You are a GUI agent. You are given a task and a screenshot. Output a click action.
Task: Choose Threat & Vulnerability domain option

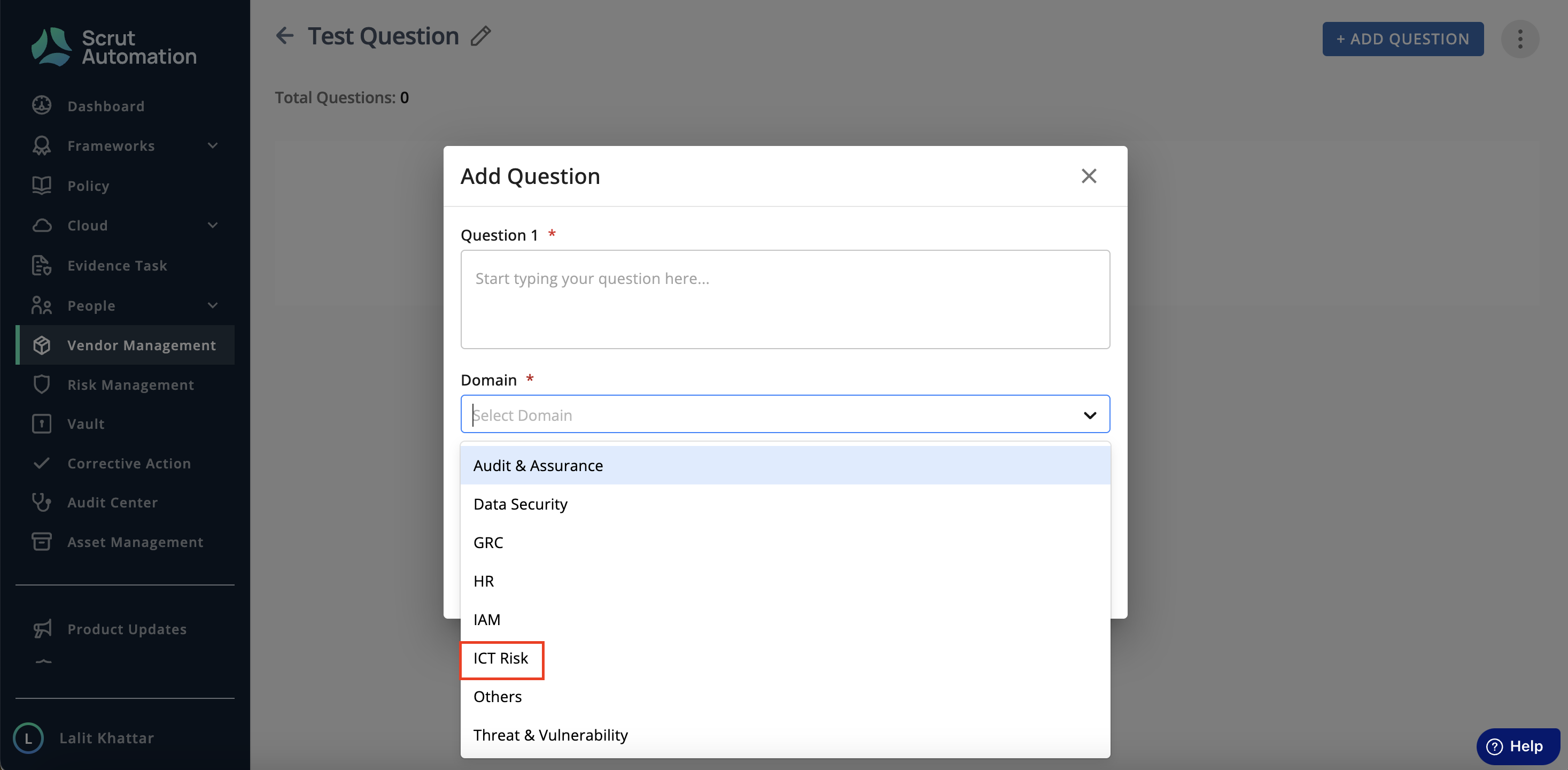coord(785,735)
